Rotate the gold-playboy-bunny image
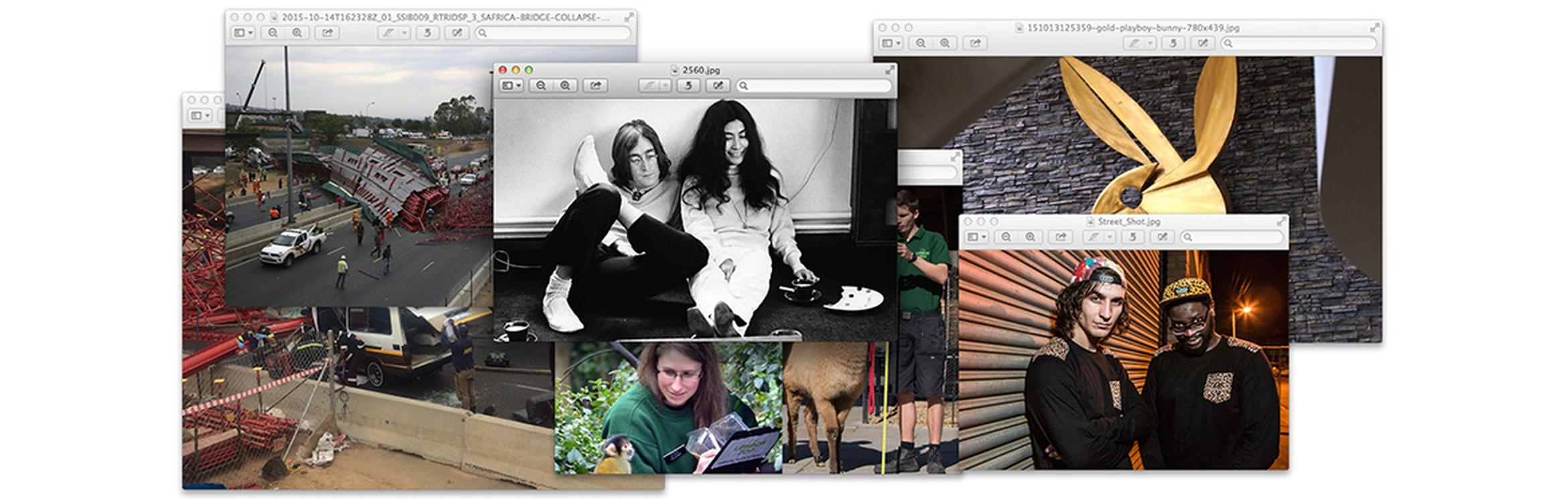The width and height of the screenshot is (1568, 499). [1173, 43]
